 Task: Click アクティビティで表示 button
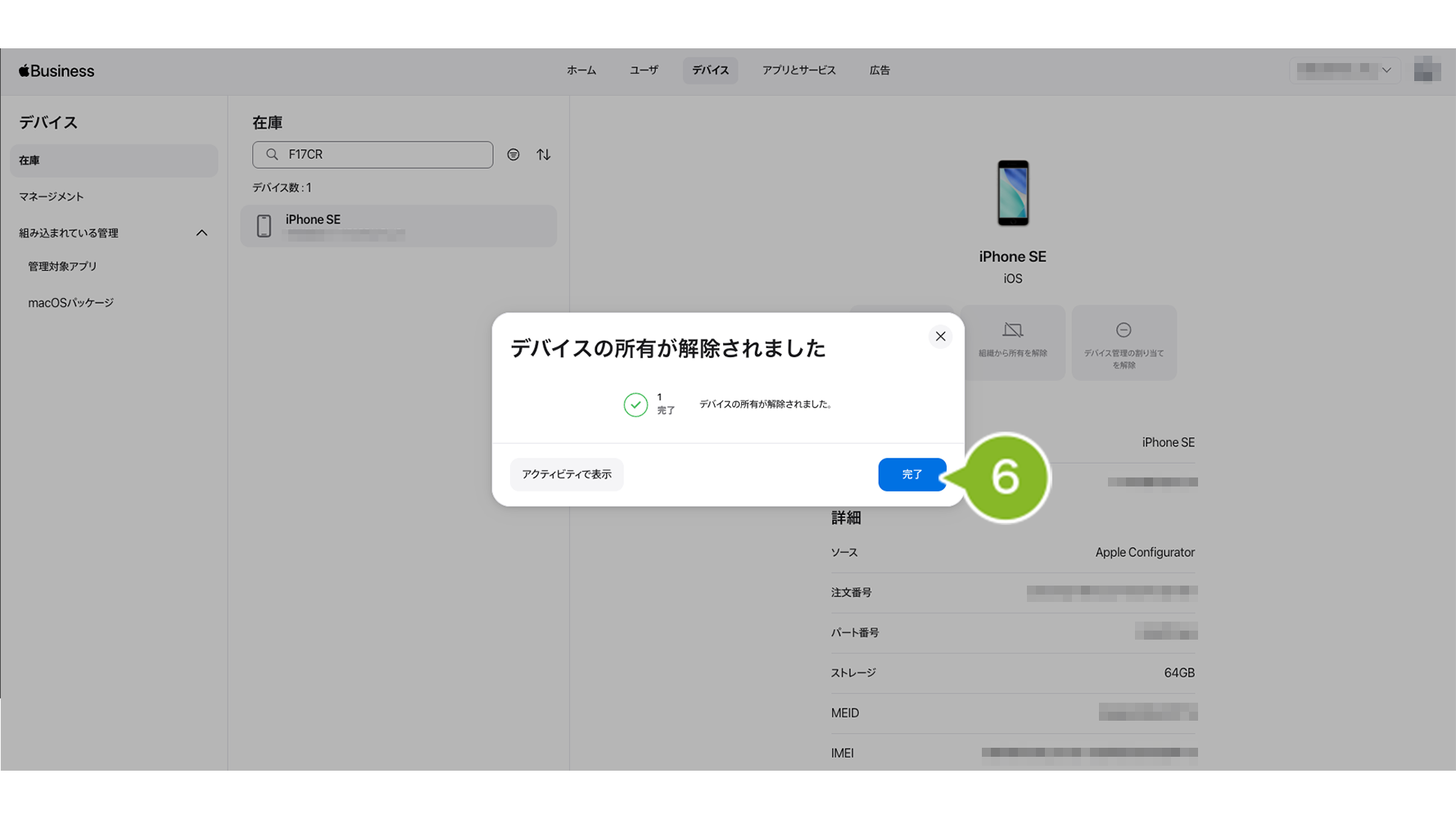567,474
